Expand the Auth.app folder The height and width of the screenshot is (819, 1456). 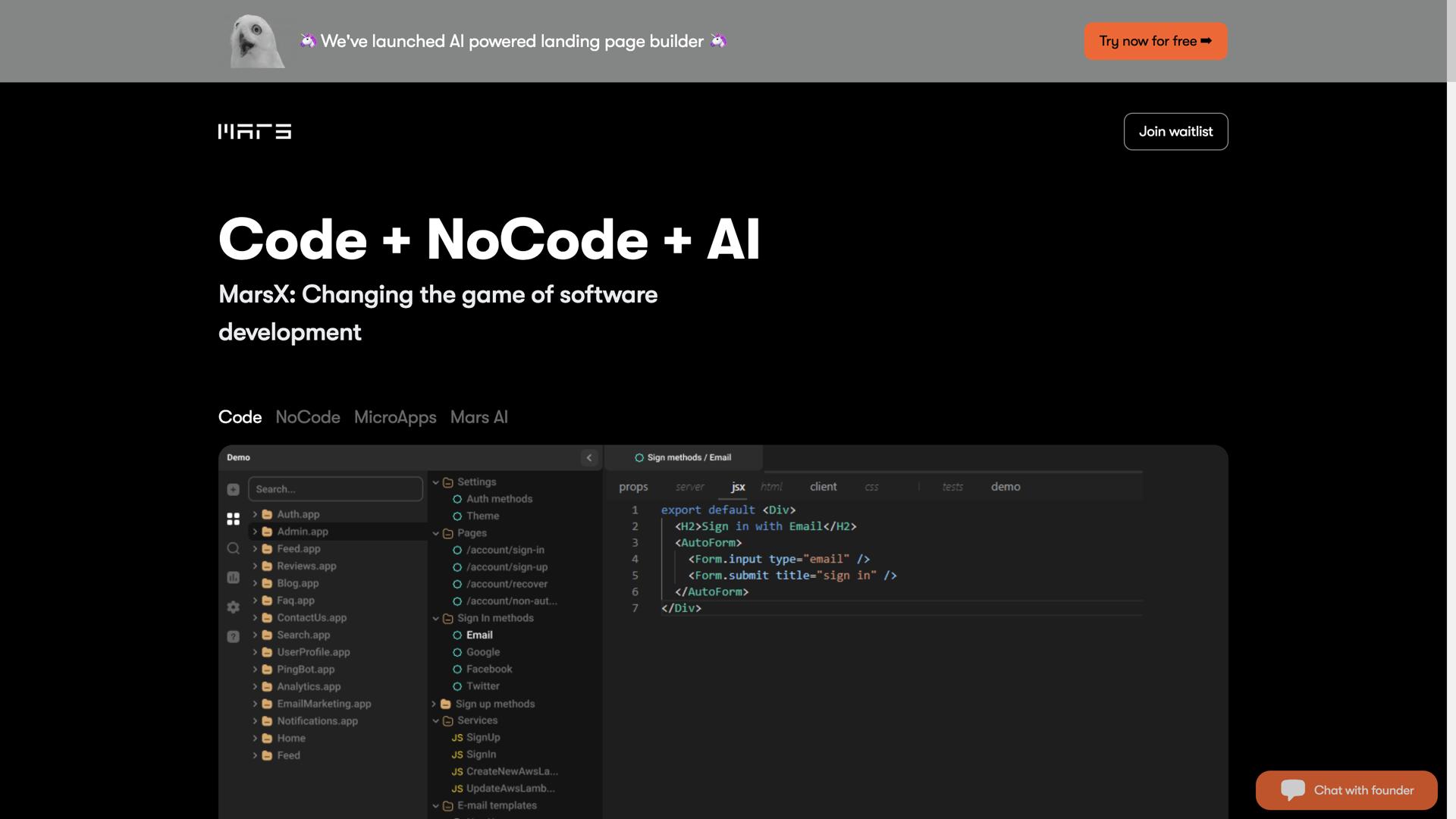255,514
